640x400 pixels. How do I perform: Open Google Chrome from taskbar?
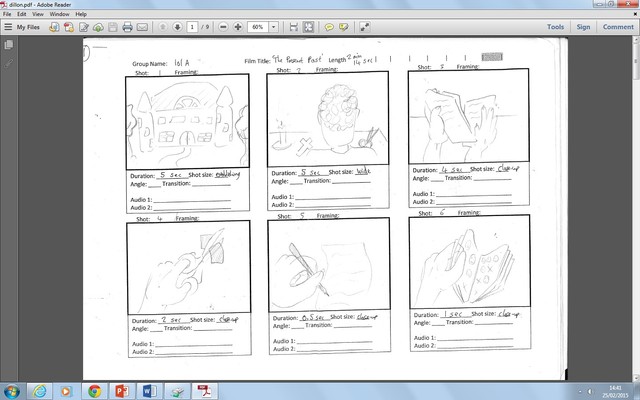tap(94, 392)
